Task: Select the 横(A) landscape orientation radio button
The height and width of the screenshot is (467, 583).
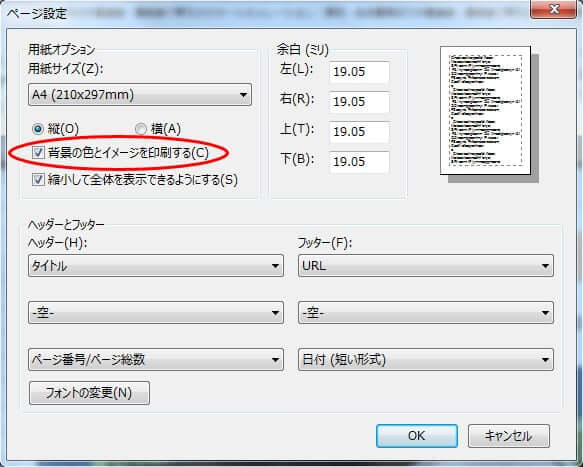Action: click(x=141, y=129)
